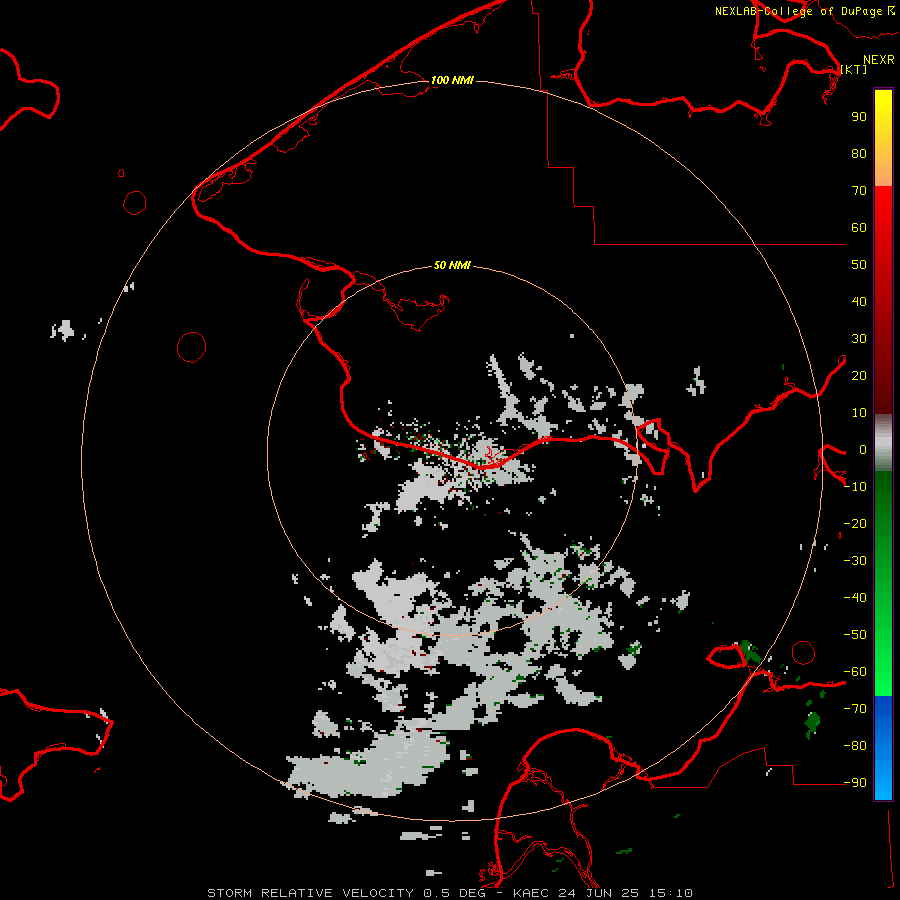Click the light blue bottom end of the color bar
The image size is (900, 900).
click(883, 781)
